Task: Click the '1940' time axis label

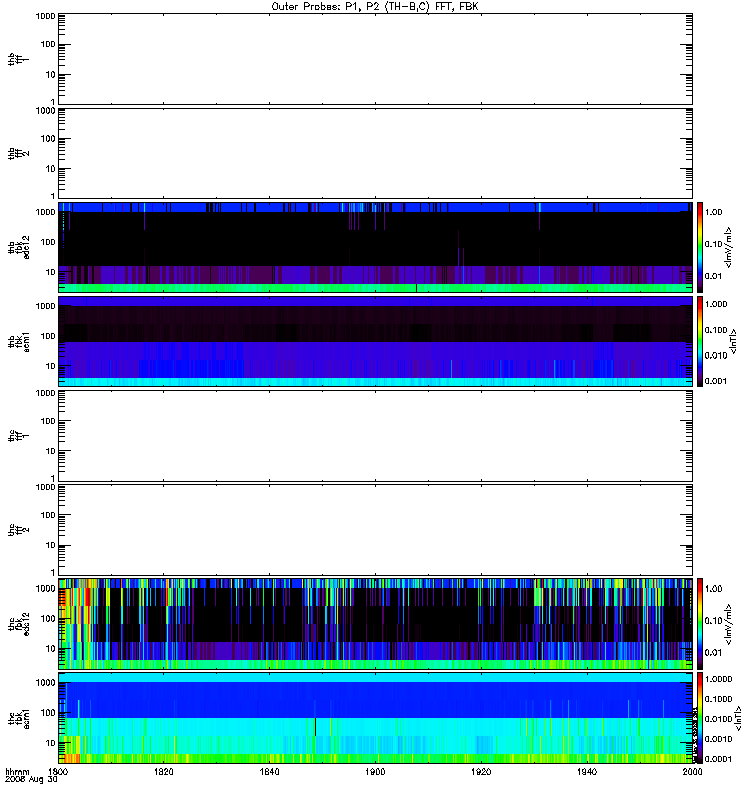Action: [587, 772]
